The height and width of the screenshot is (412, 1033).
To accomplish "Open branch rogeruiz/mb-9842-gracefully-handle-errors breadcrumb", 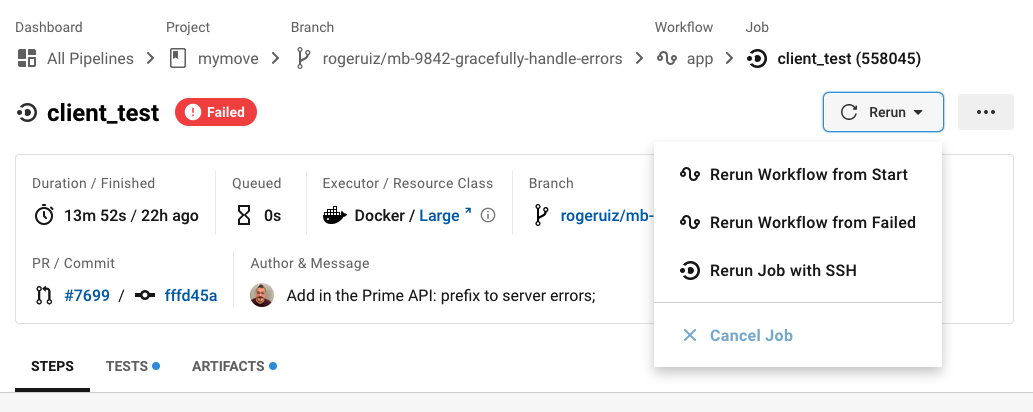I will (472, 59).
